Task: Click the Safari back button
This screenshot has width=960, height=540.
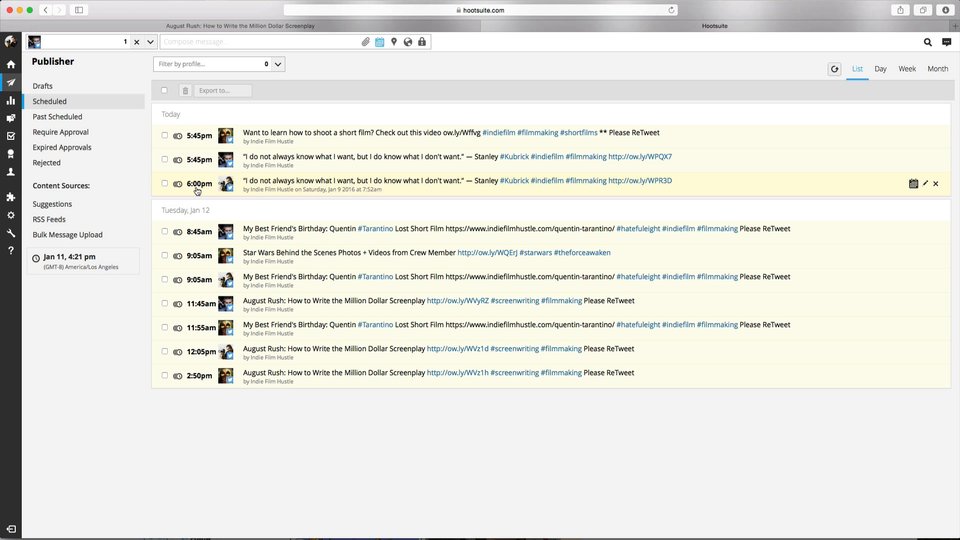Action: tap(45, 10)
